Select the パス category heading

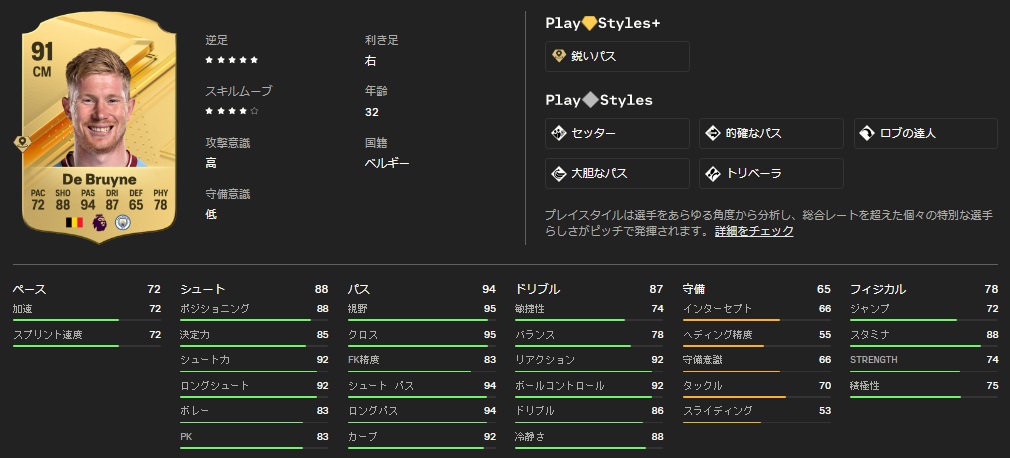pos(358,289)
